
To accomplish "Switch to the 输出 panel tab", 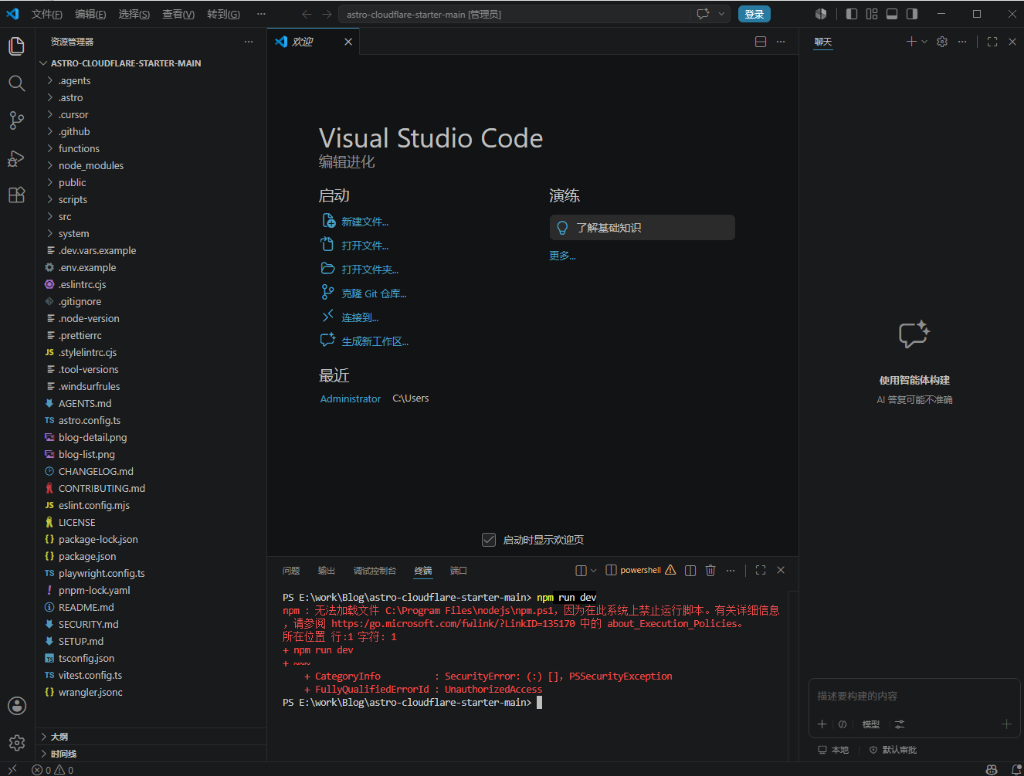I will pos(326,571).
